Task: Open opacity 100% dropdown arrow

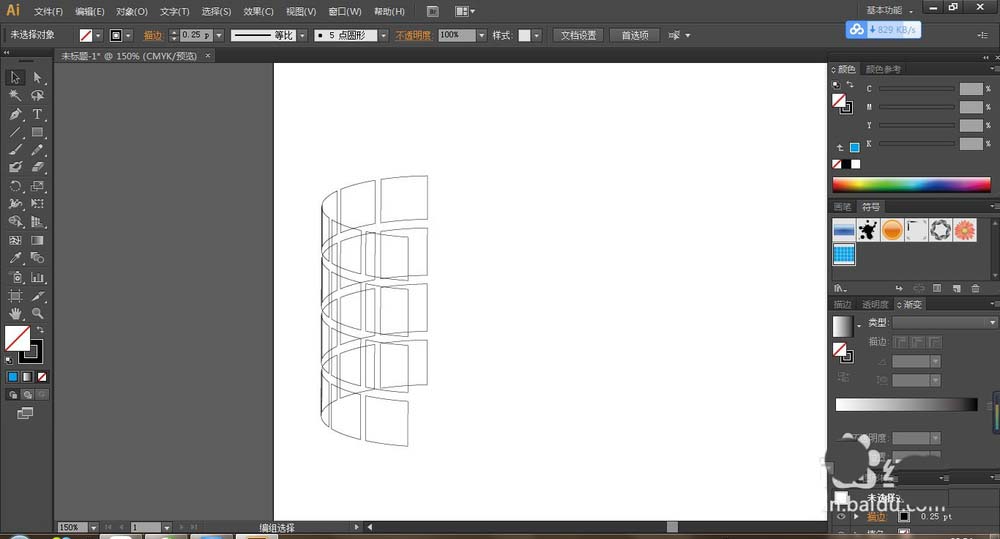Action: click(x=482, y=36)
